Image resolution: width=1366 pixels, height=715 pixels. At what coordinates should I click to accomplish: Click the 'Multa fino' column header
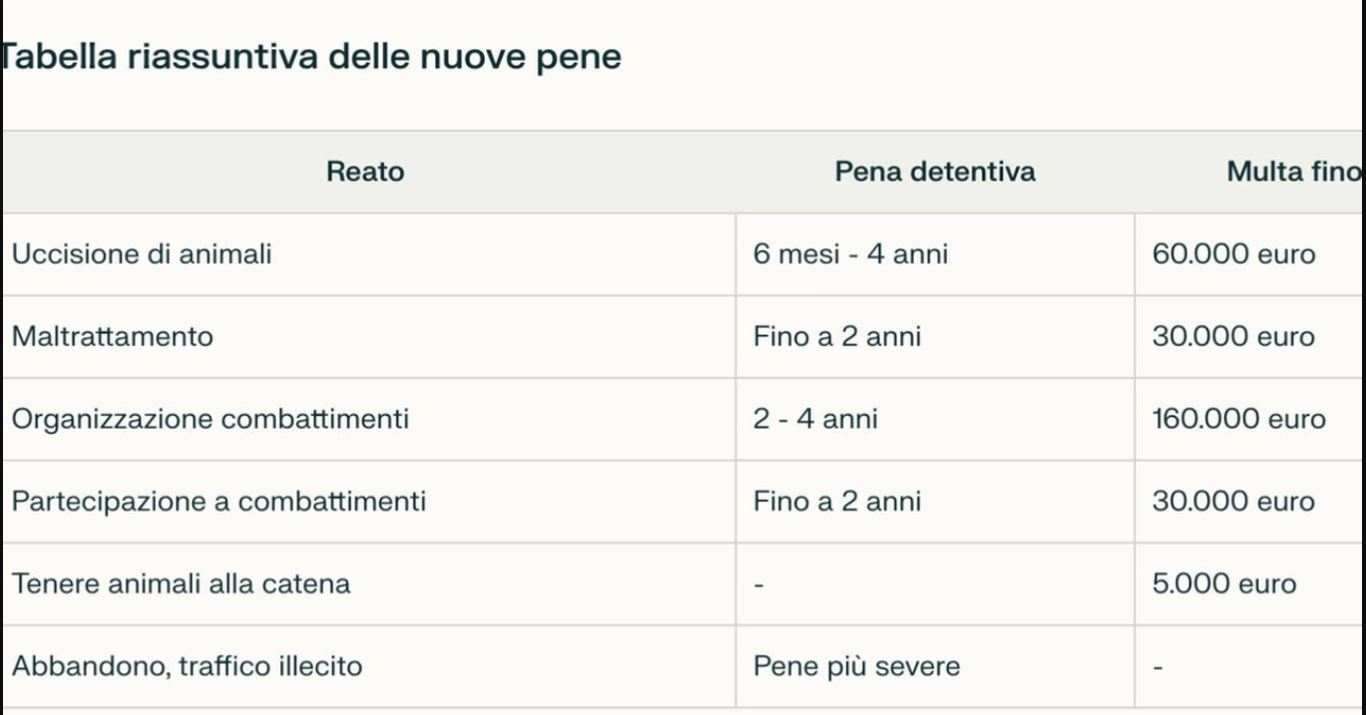pyautogui.click(x=1294, y=172)
